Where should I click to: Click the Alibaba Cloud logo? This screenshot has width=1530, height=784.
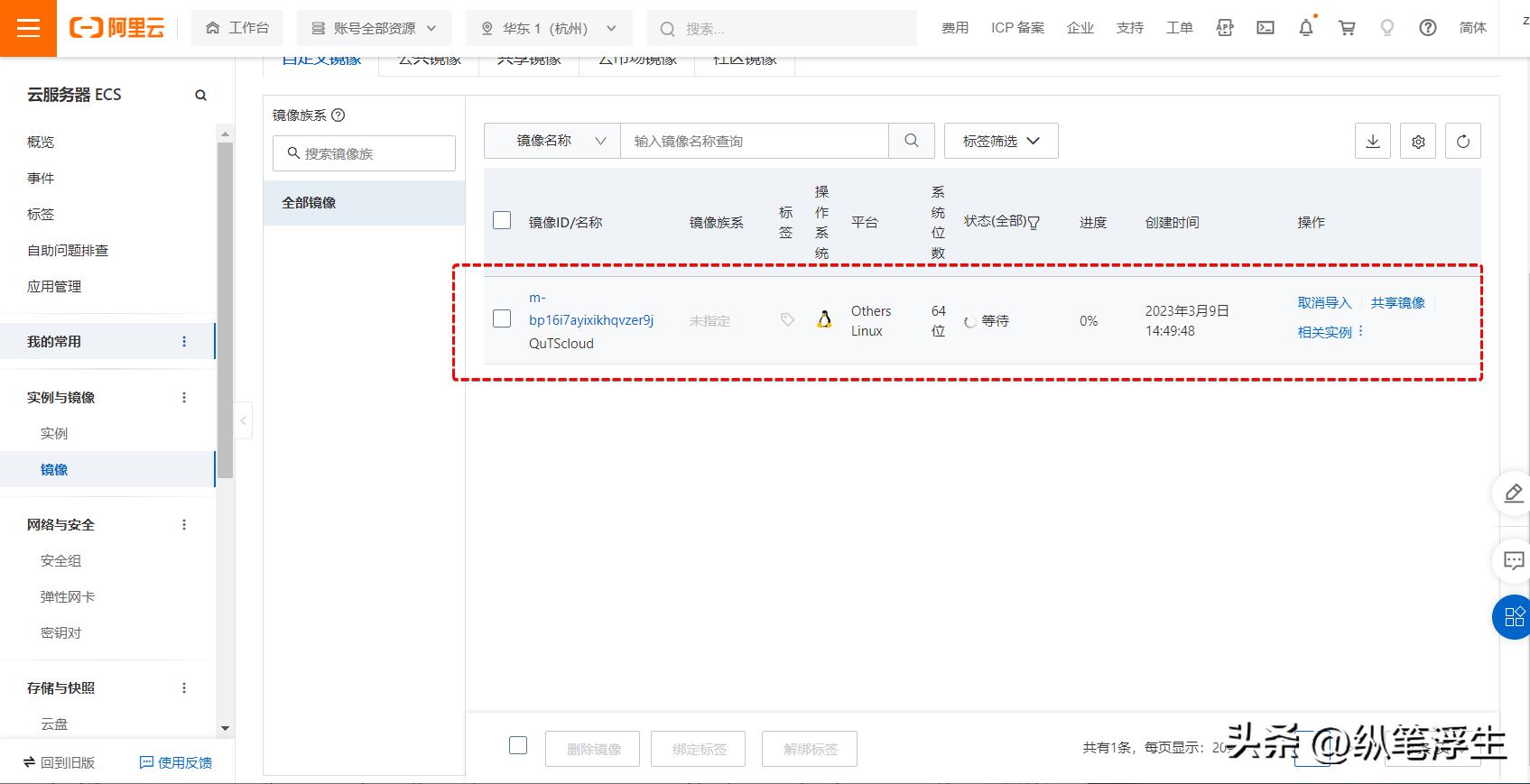pos(116,28)
